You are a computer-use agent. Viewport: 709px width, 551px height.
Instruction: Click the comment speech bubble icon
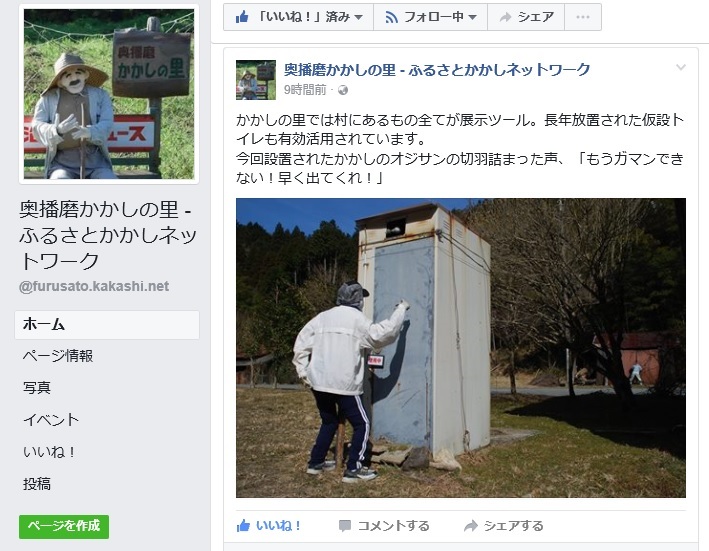tap(345, 526)
